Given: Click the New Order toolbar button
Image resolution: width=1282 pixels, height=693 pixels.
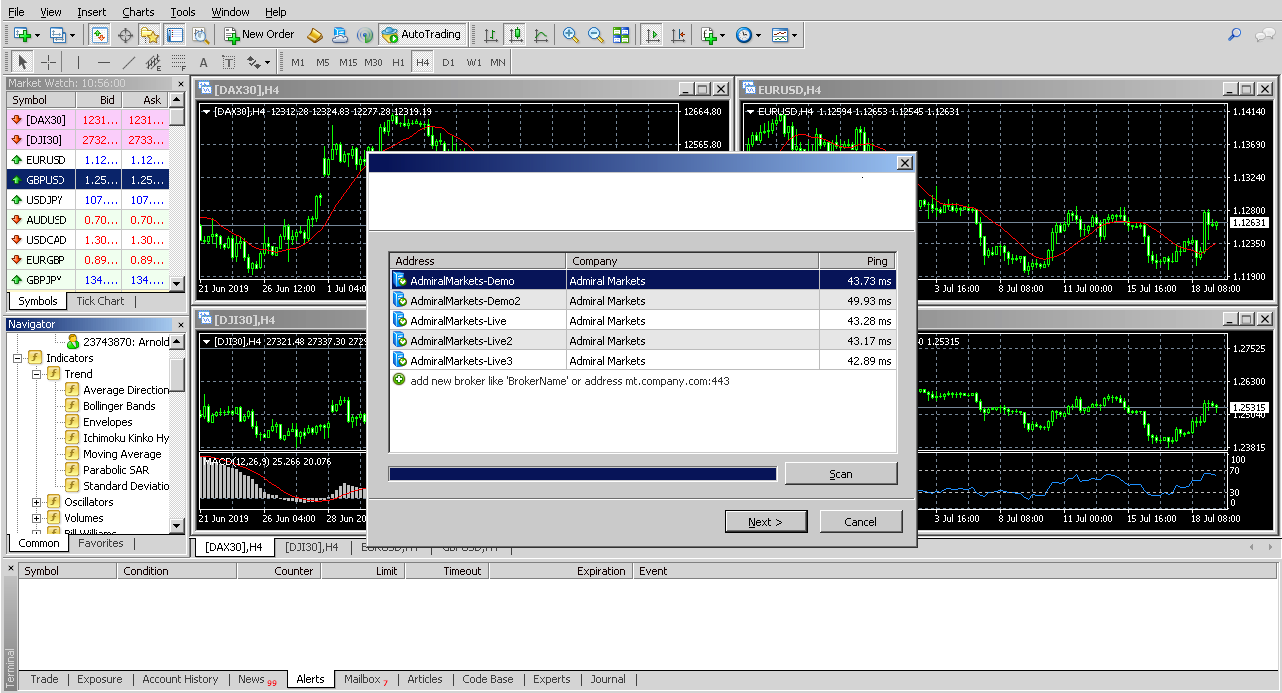Looking at the screenshot, I should point(259,35).
